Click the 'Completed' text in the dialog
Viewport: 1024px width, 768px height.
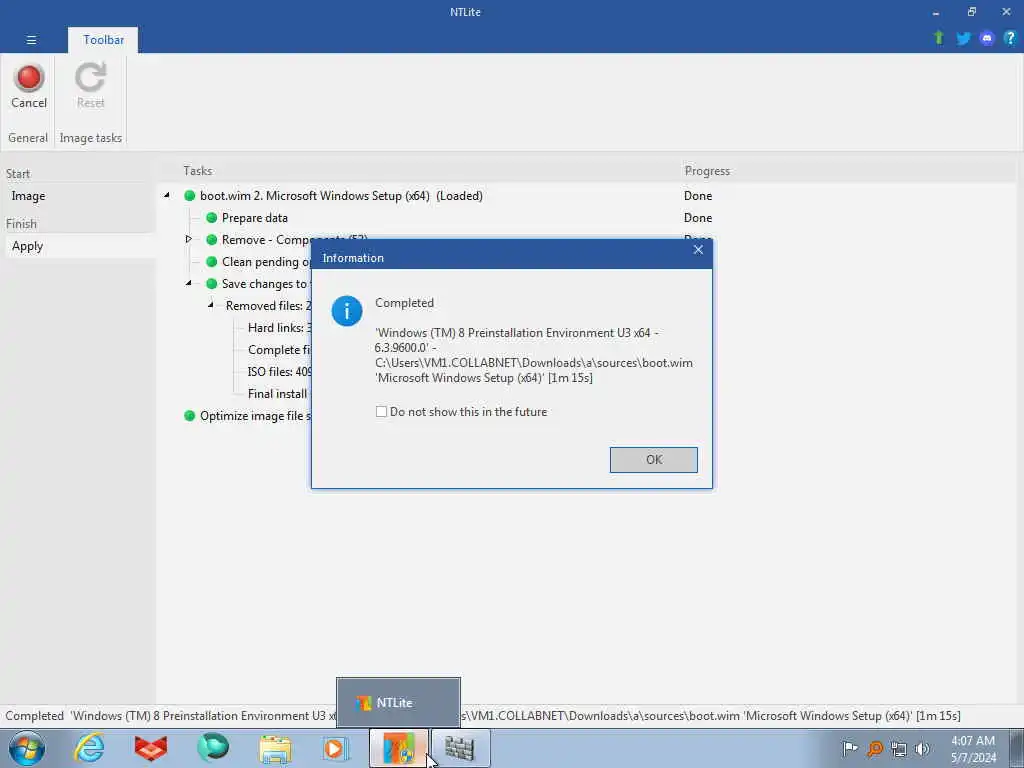coord(404,303)
